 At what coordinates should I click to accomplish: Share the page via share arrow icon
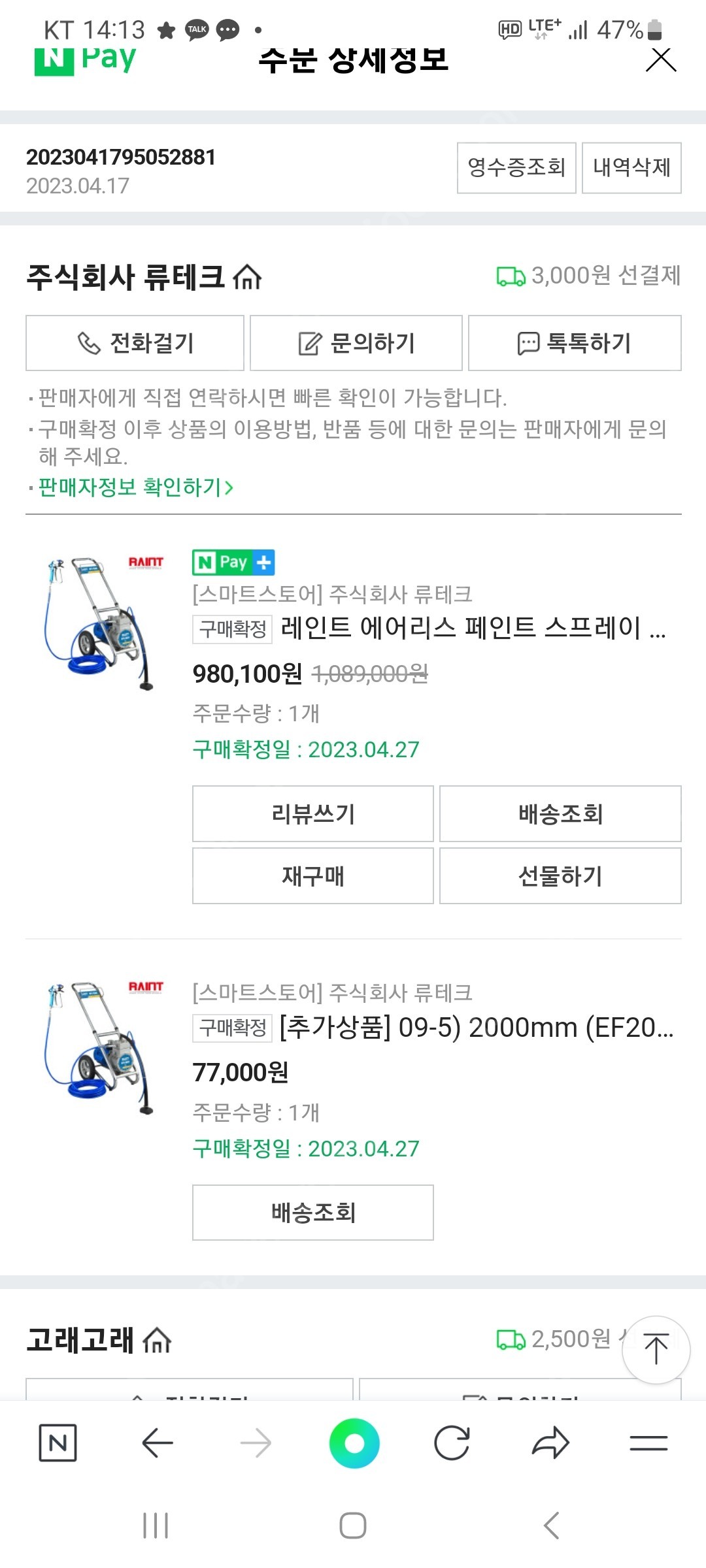pyautogui.click(x=550, y=1443)
